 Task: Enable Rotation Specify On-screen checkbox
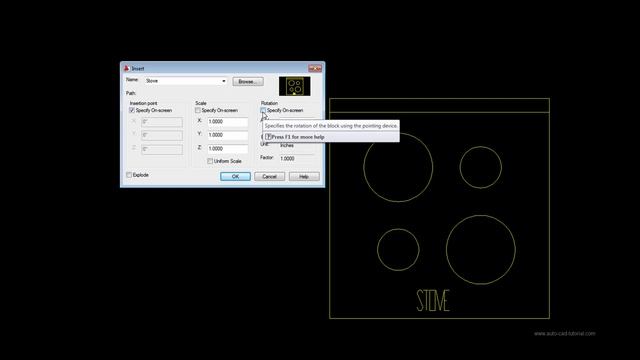click(x=263, y=110)
